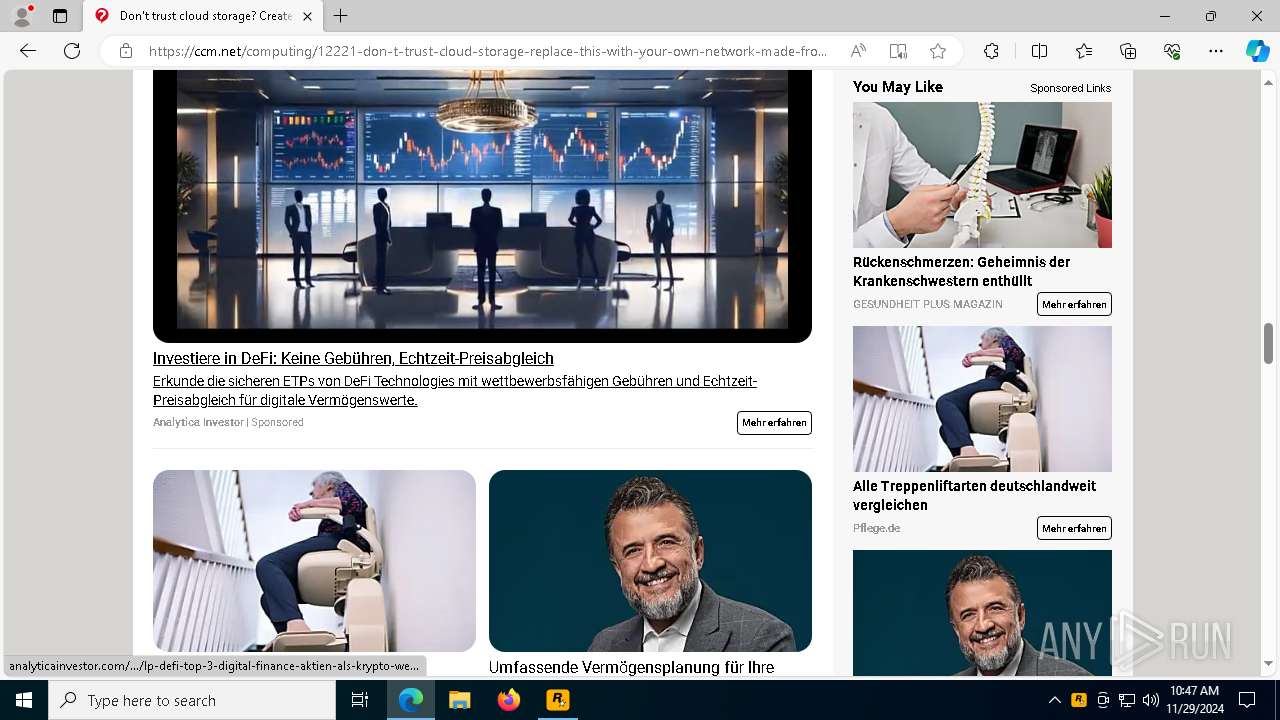The width and height of the screenshot is (1280, 720).
Task: Open the sidebar stairlift image
Action: tap(982, 399)
